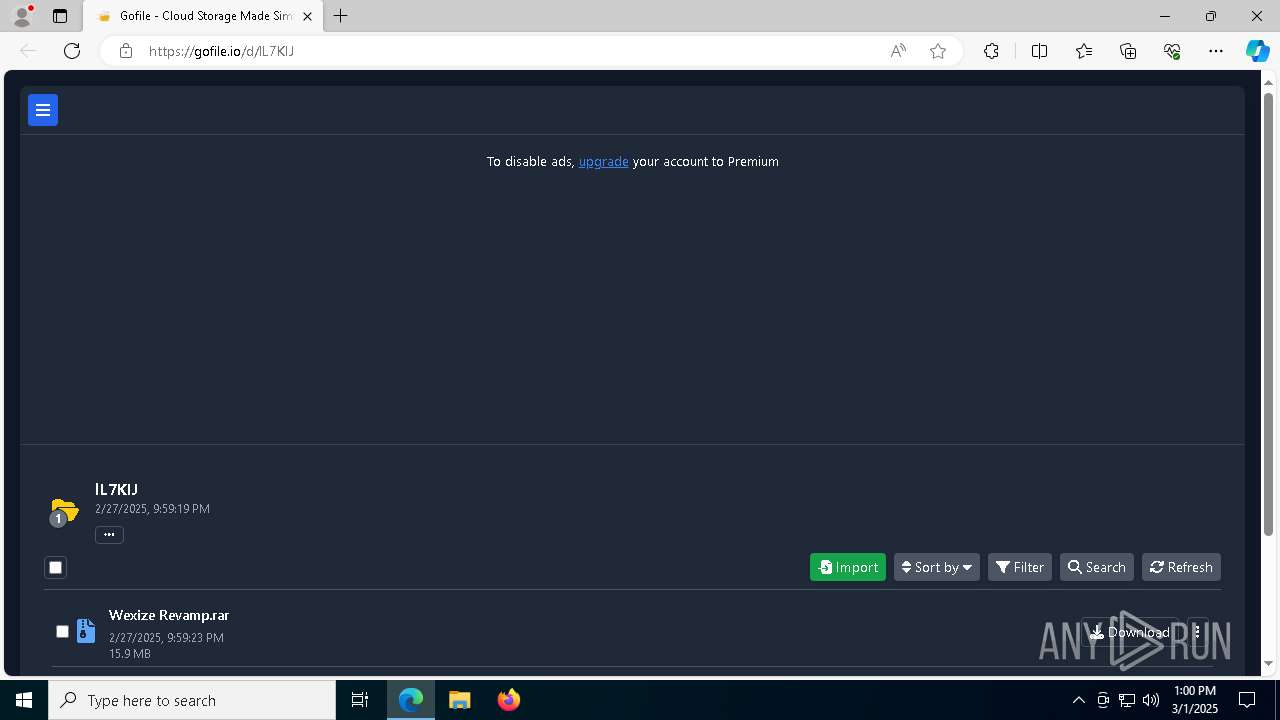
Task: Click the upgrade link
Action: (x=603, y=161)
